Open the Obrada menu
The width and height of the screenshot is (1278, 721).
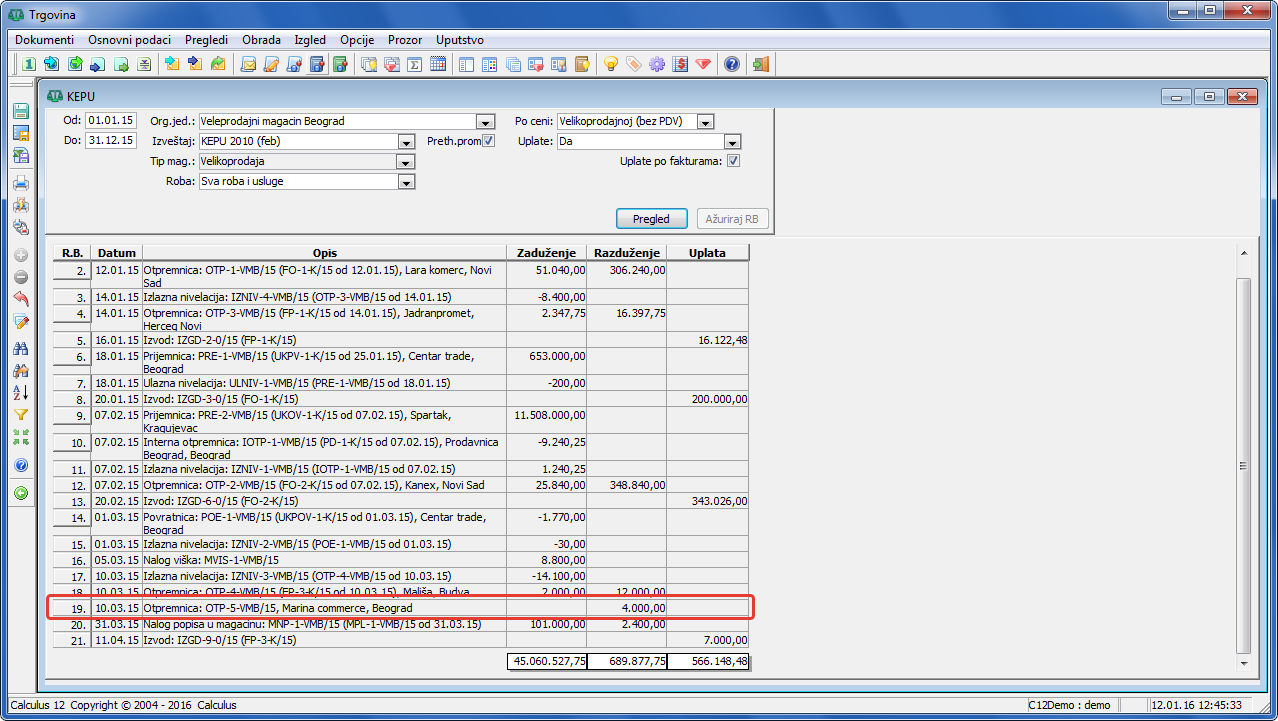261,40
